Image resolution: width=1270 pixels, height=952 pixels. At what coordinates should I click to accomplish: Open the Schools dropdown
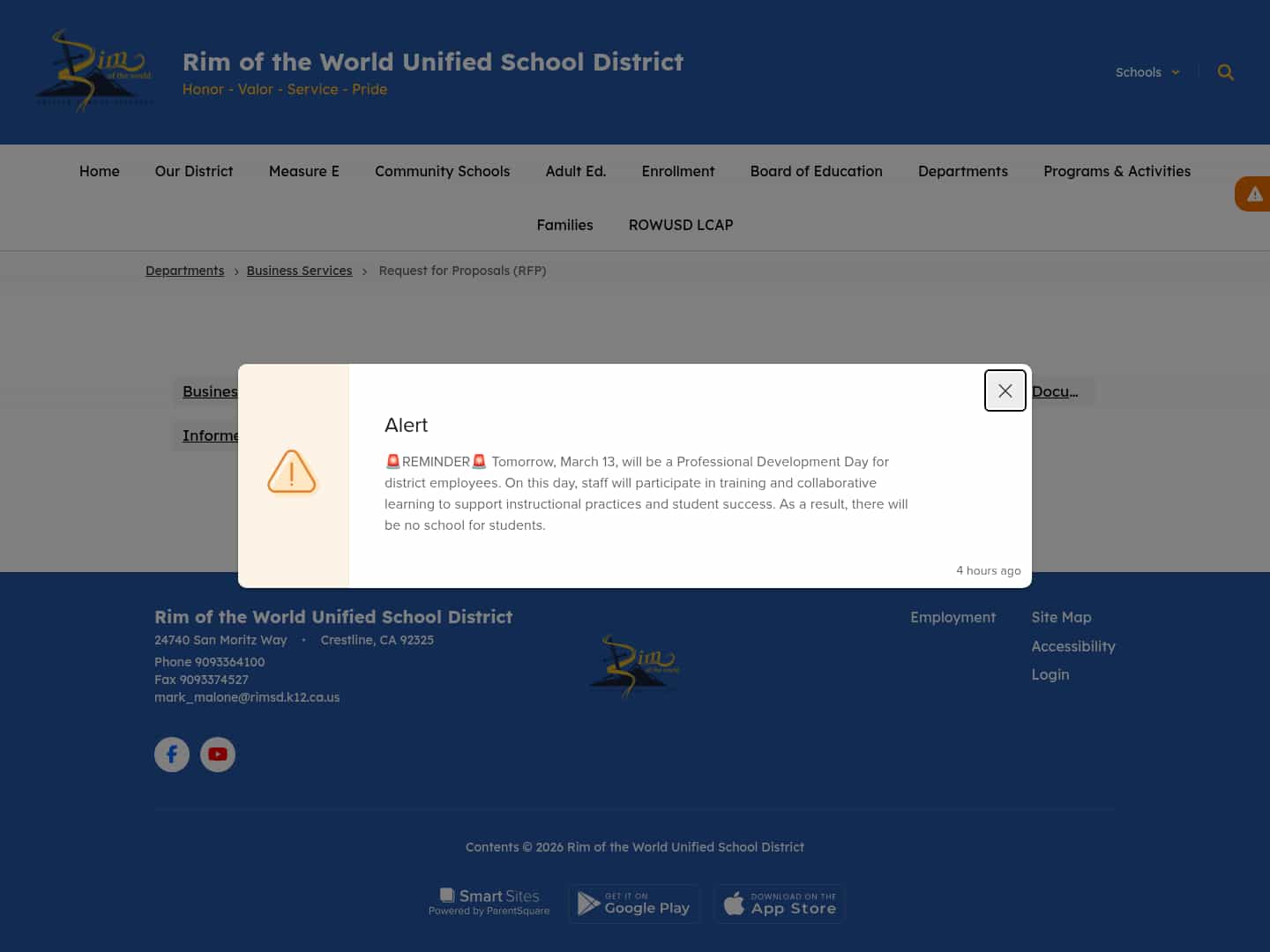(x=1147, y=72)
